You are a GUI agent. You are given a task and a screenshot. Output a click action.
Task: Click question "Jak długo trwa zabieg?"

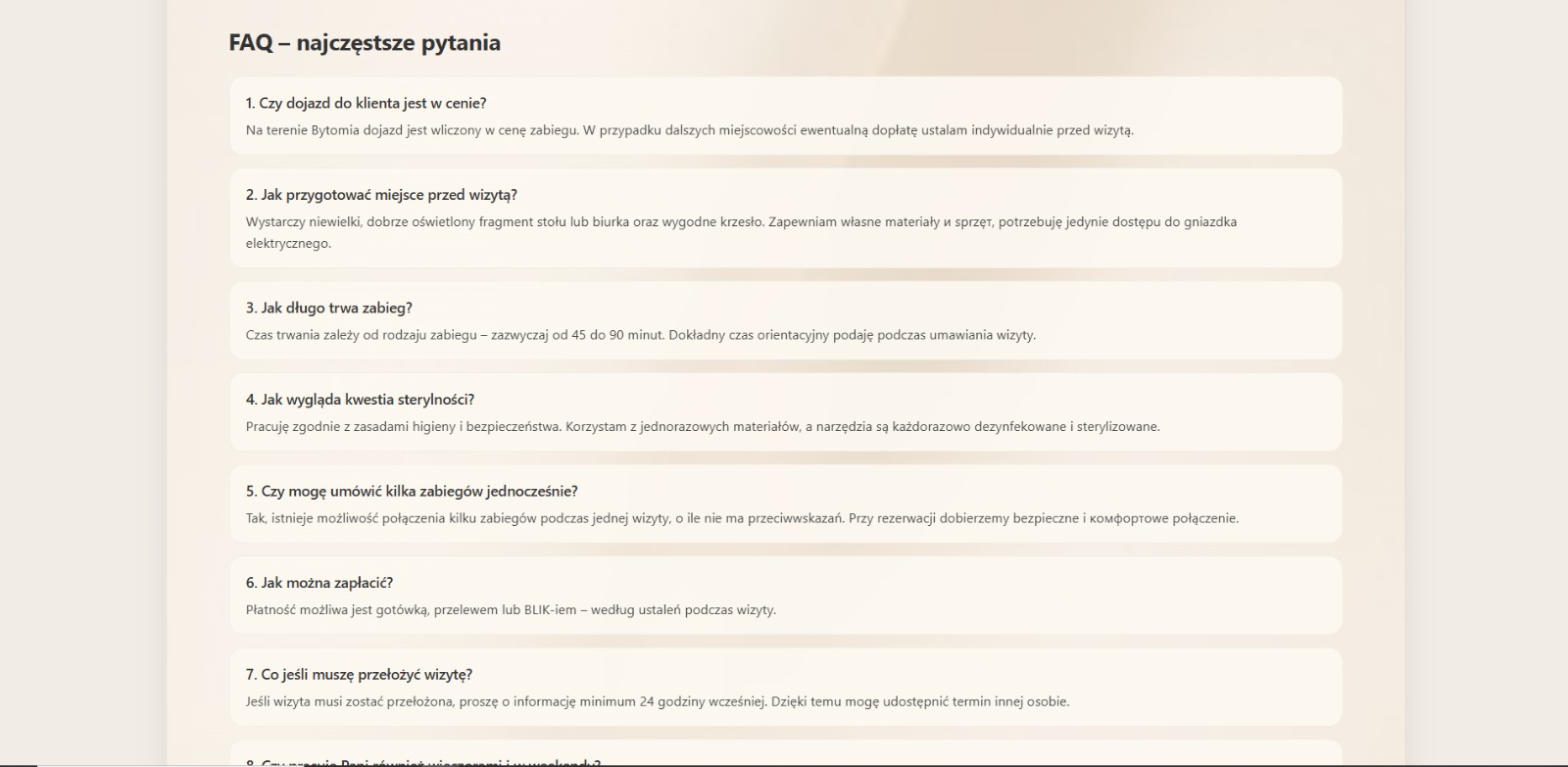(328, 308)
